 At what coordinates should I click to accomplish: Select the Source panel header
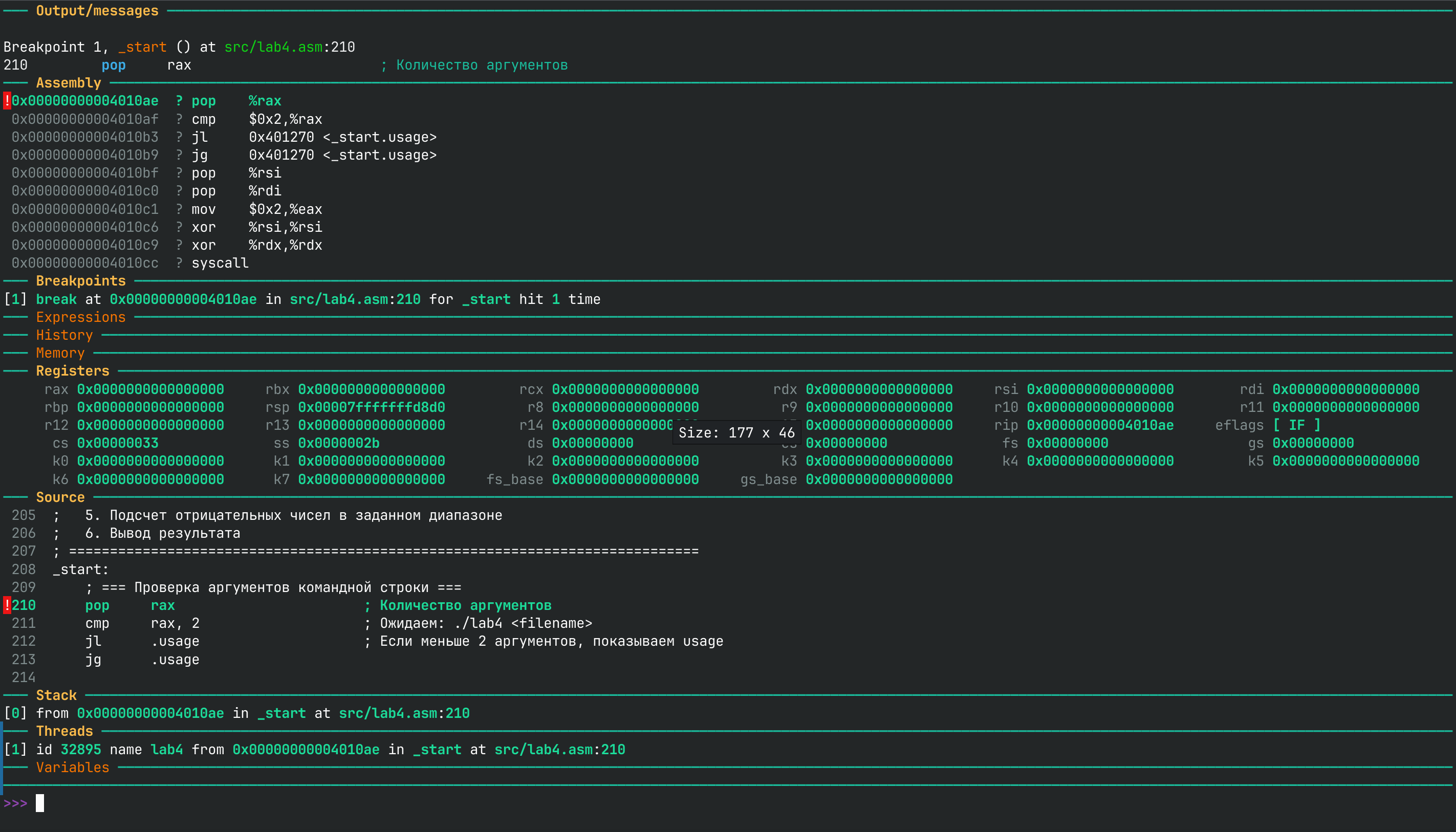tap(59, 496)
